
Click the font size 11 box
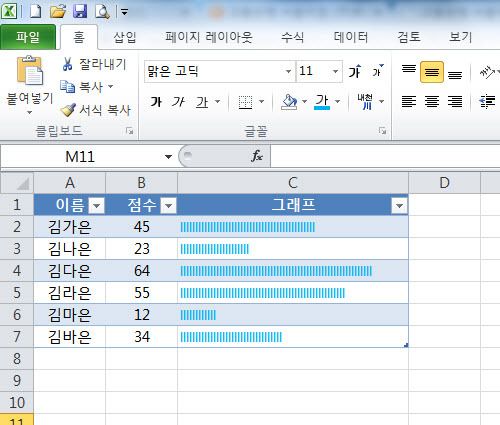pyautogui.click(x=313, y=71)
